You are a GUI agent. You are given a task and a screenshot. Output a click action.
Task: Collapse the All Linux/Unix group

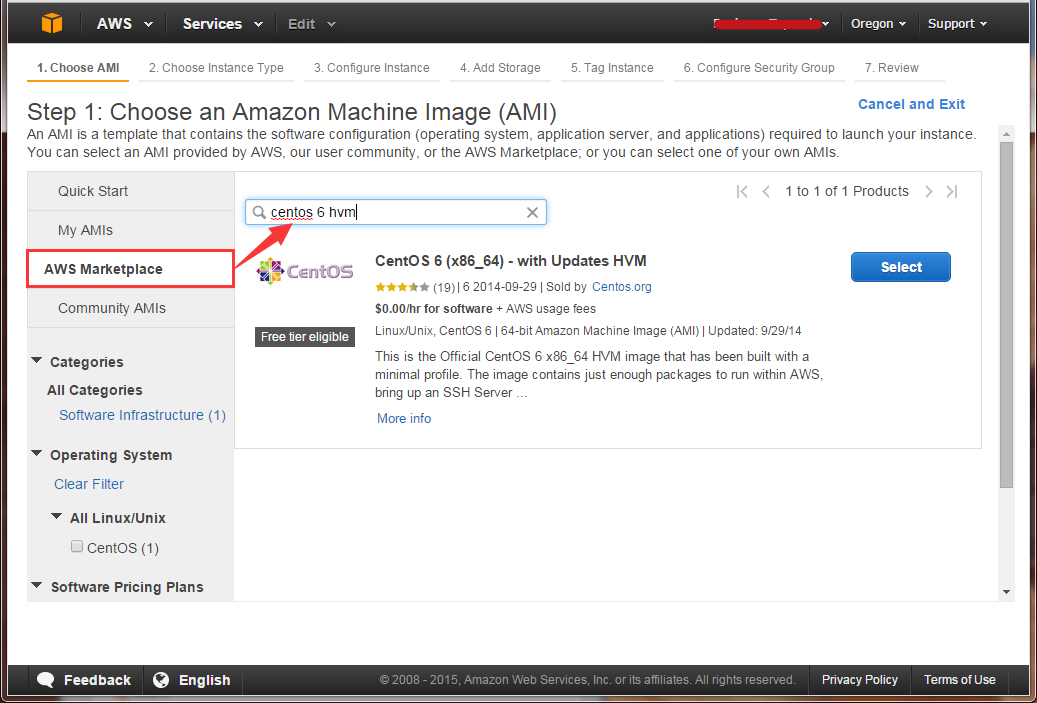57,517
